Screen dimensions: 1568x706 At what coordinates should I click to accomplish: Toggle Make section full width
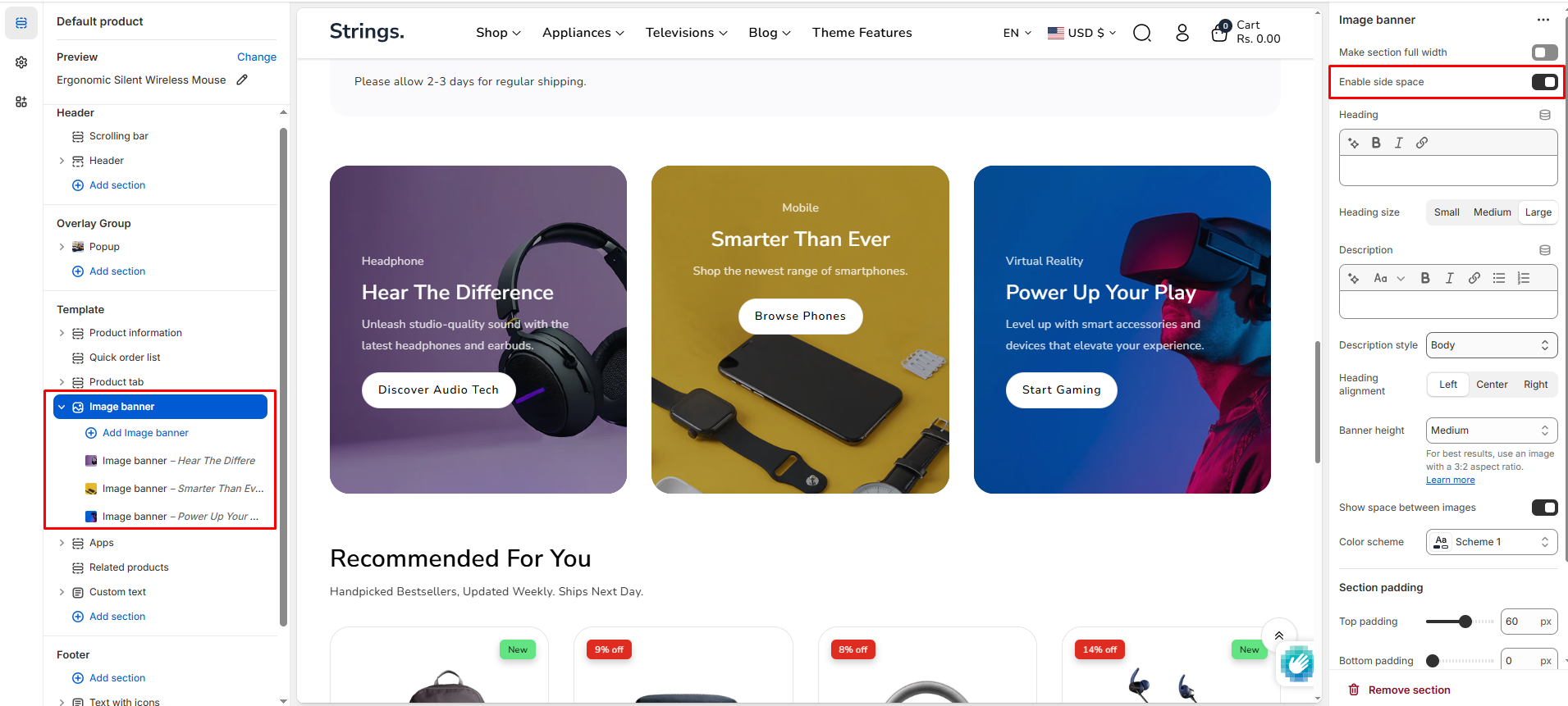click(x=1544, y=52)
